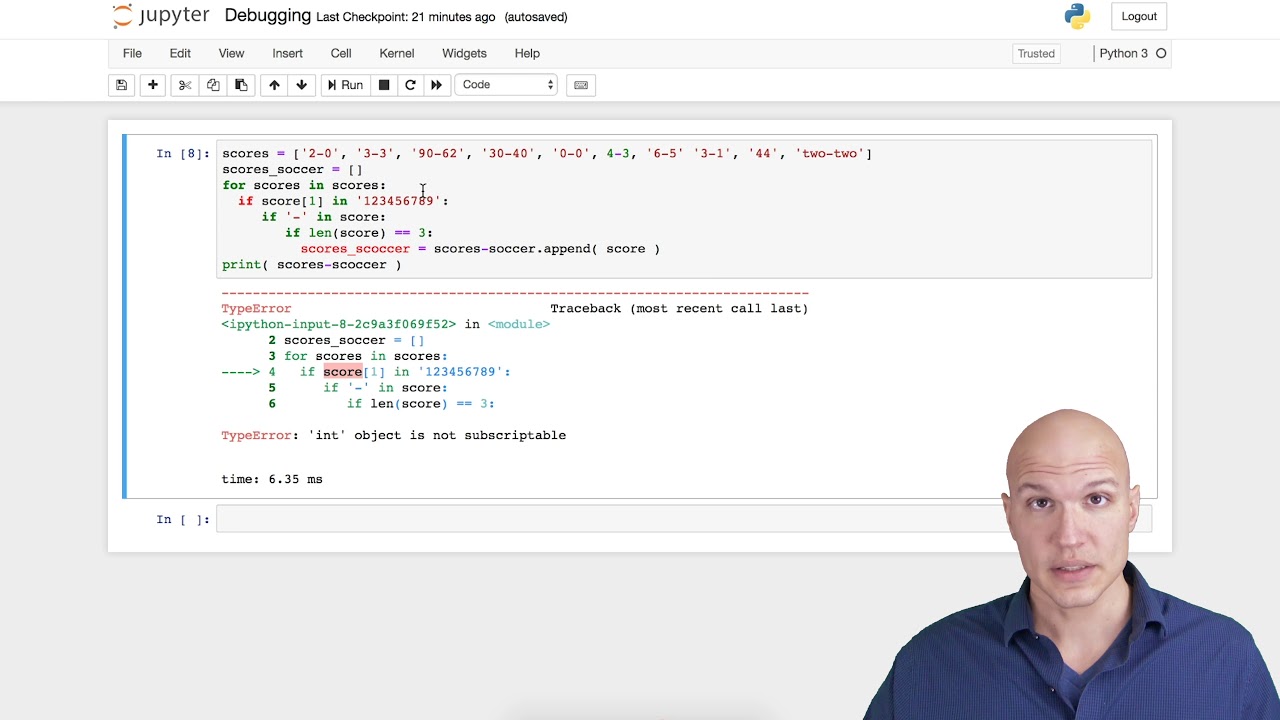Open the File menu

click(132, 53)
